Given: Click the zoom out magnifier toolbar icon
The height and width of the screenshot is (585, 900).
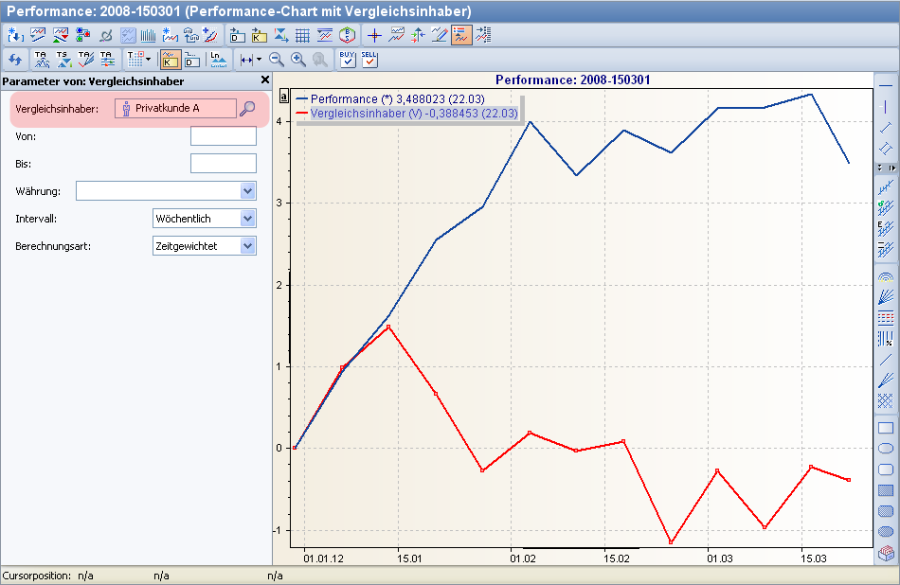Looking at the screenshot, I should pos(277,60).
